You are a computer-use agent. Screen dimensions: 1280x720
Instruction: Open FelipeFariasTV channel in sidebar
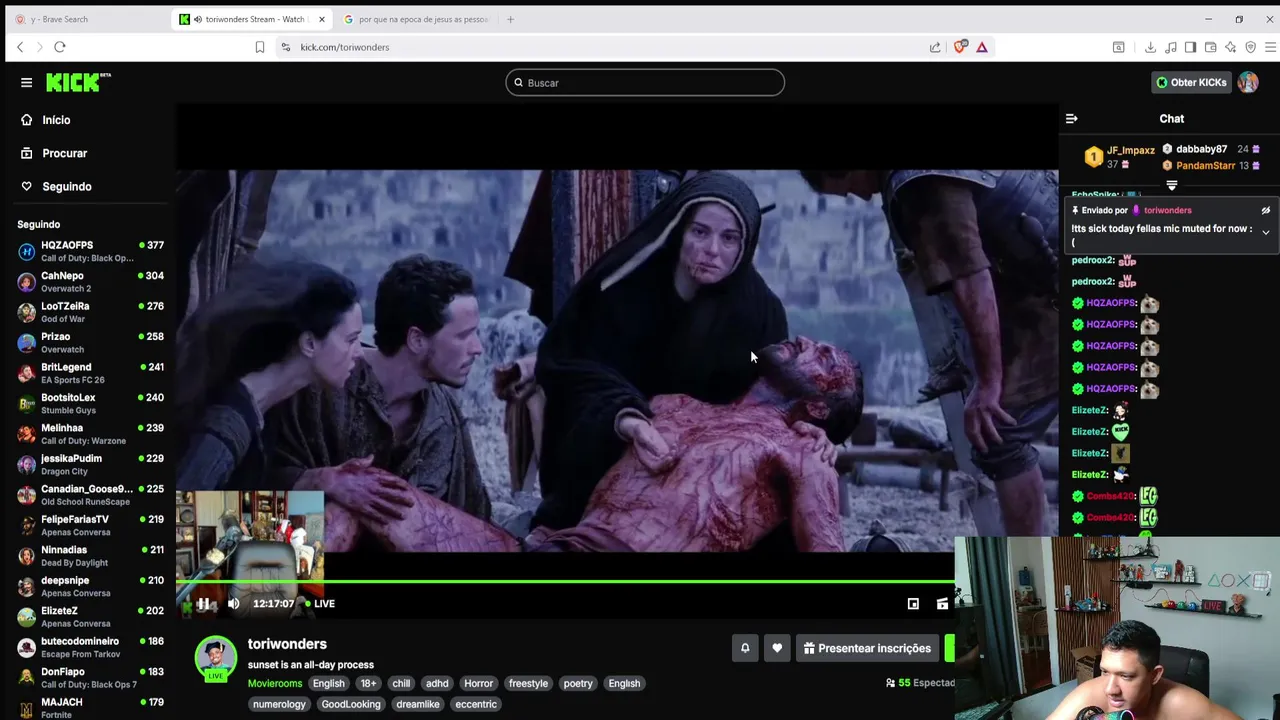(x=90, y=526)
